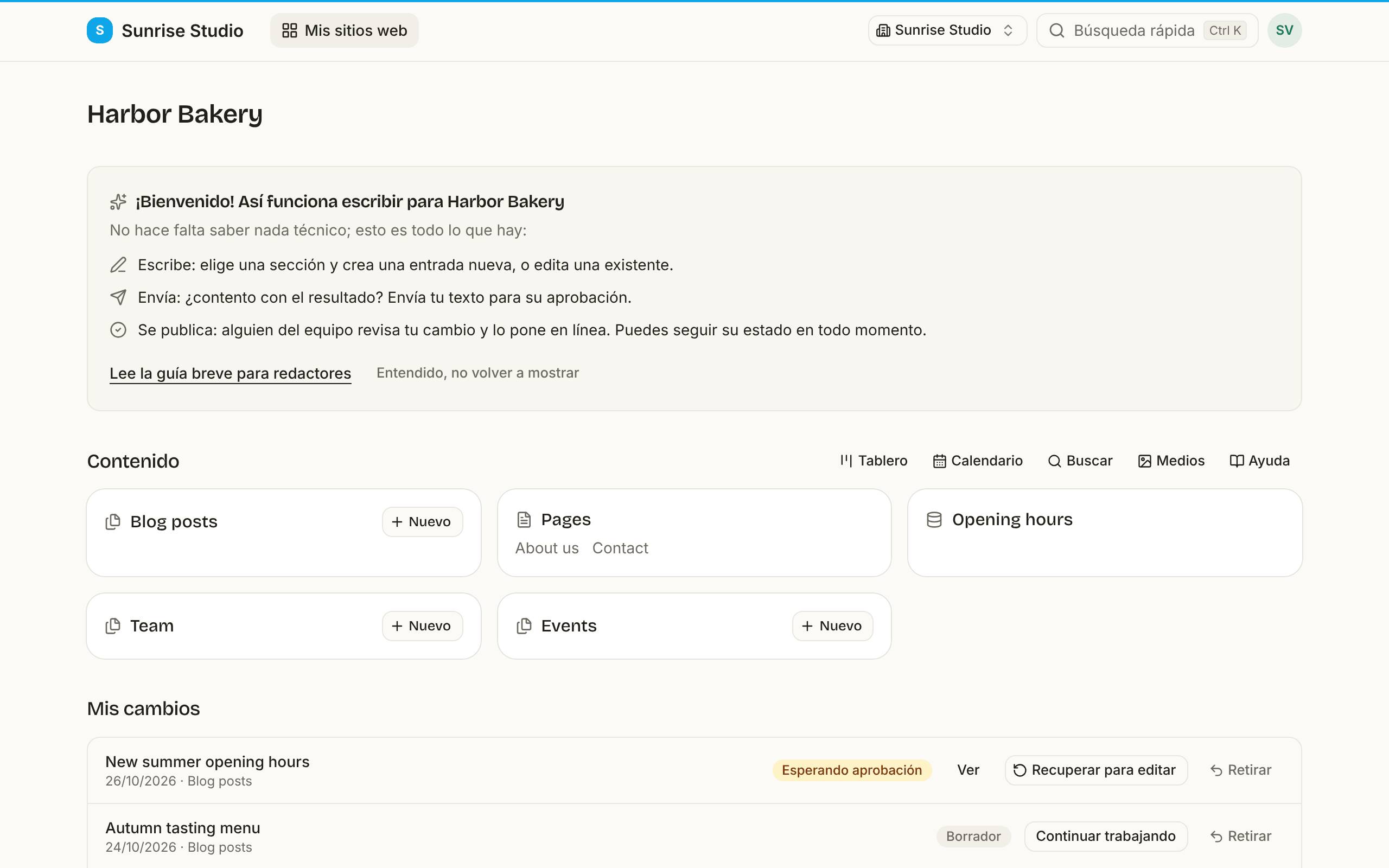Dismiss with Entendido, no volver a mostrar
This screenshot has height=868, width=1389.
coord(477,373)
